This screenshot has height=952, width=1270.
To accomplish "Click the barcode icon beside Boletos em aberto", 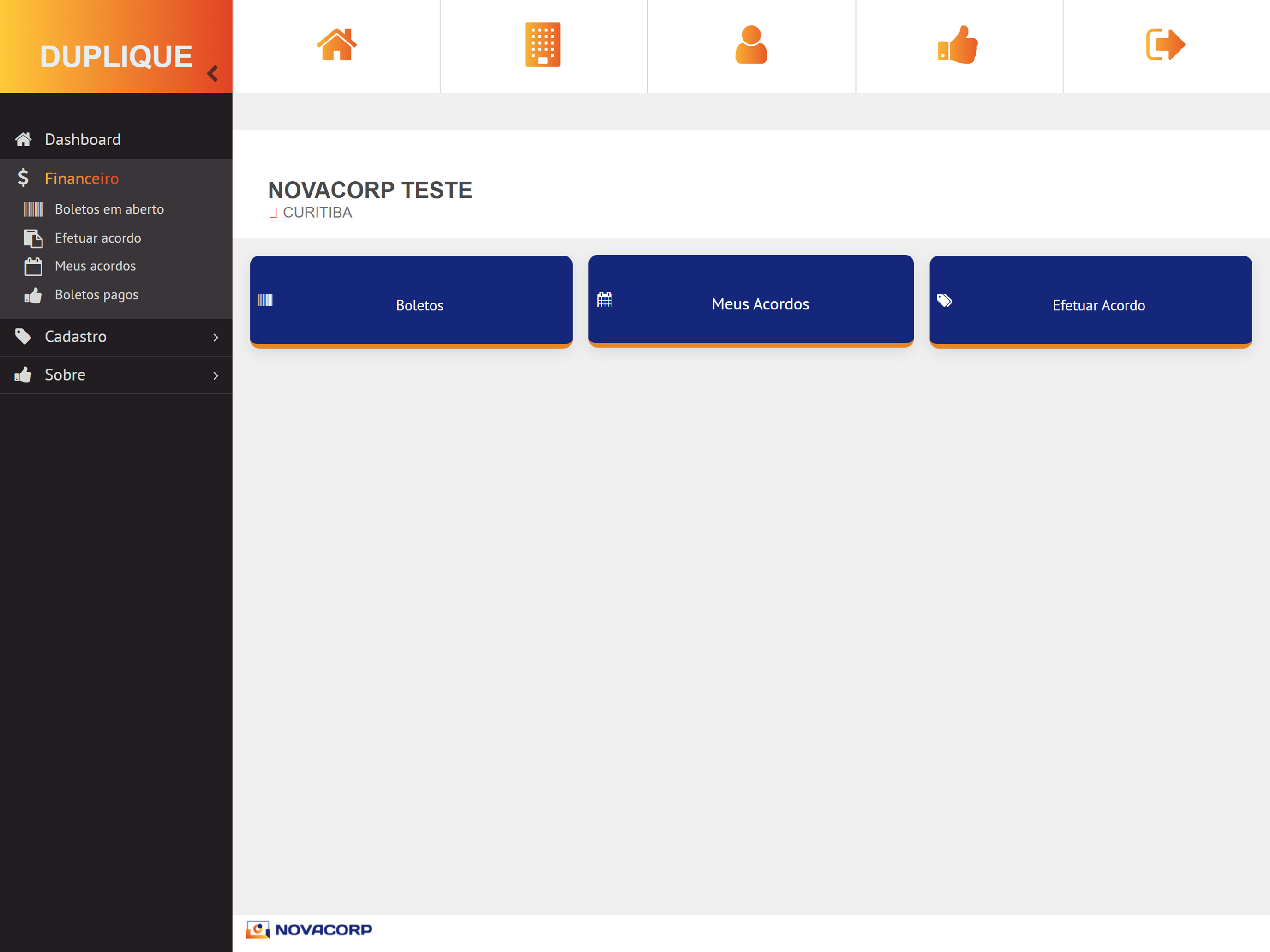I will [33, 209].
